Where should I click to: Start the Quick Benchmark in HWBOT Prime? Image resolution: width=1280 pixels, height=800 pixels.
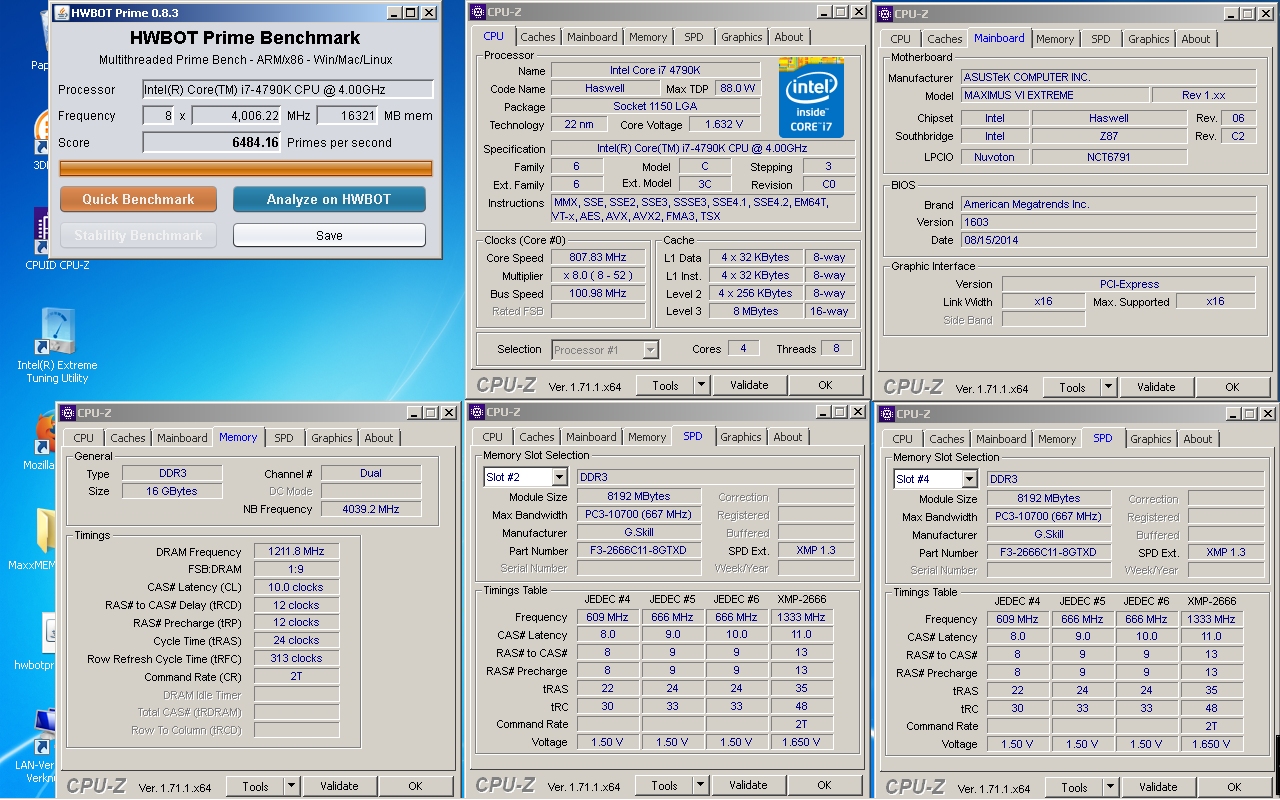pyautogui.click(x=138, y=199)
